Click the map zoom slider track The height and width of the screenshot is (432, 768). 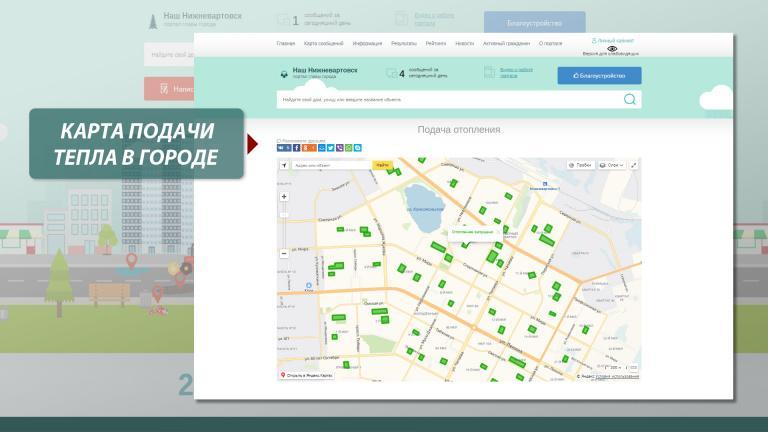point(284,225)
